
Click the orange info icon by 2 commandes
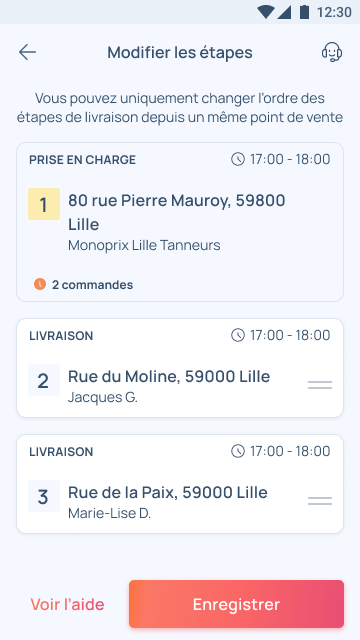pos(40,284)
